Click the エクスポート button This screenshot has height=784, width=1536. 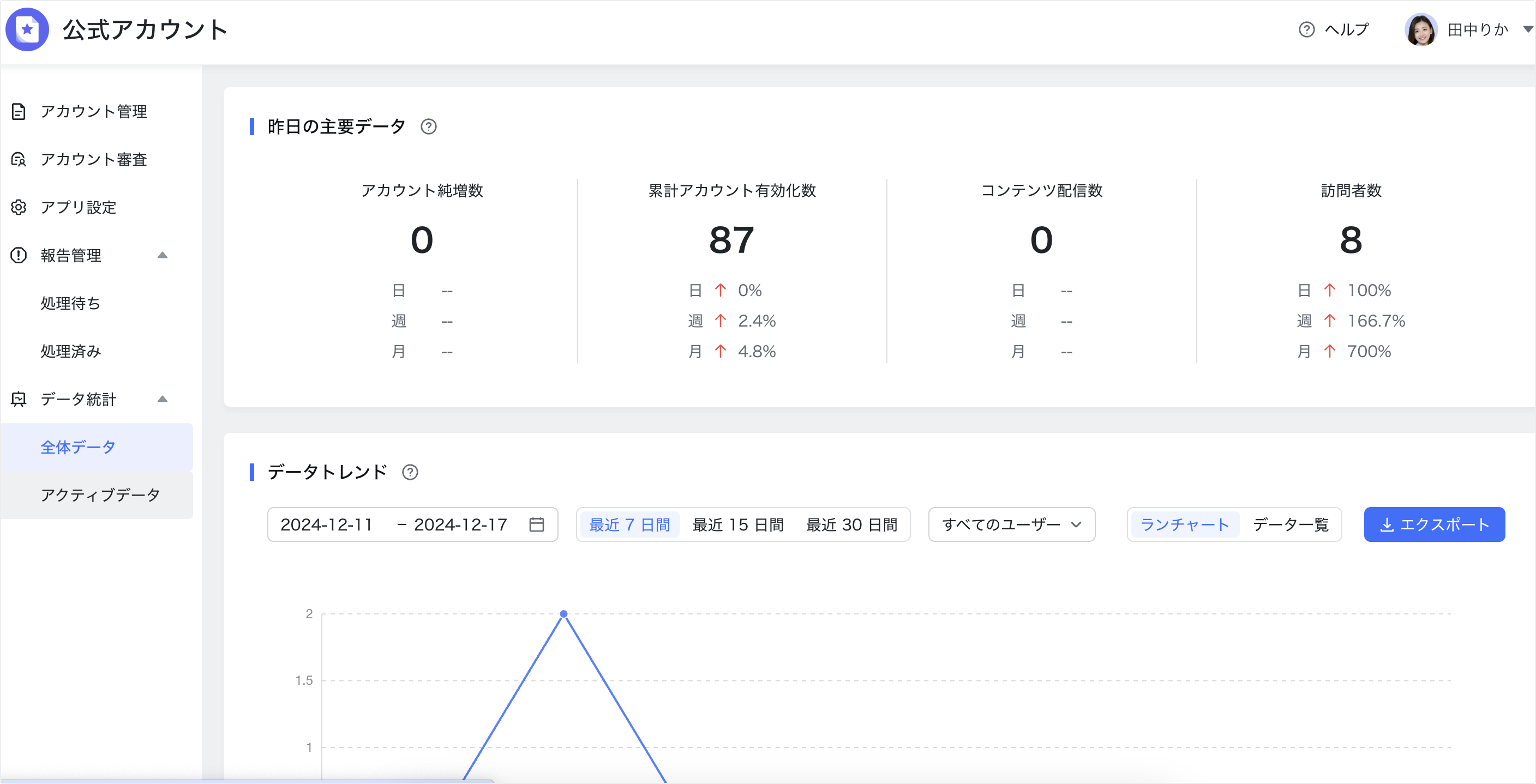click(1435, 524)
